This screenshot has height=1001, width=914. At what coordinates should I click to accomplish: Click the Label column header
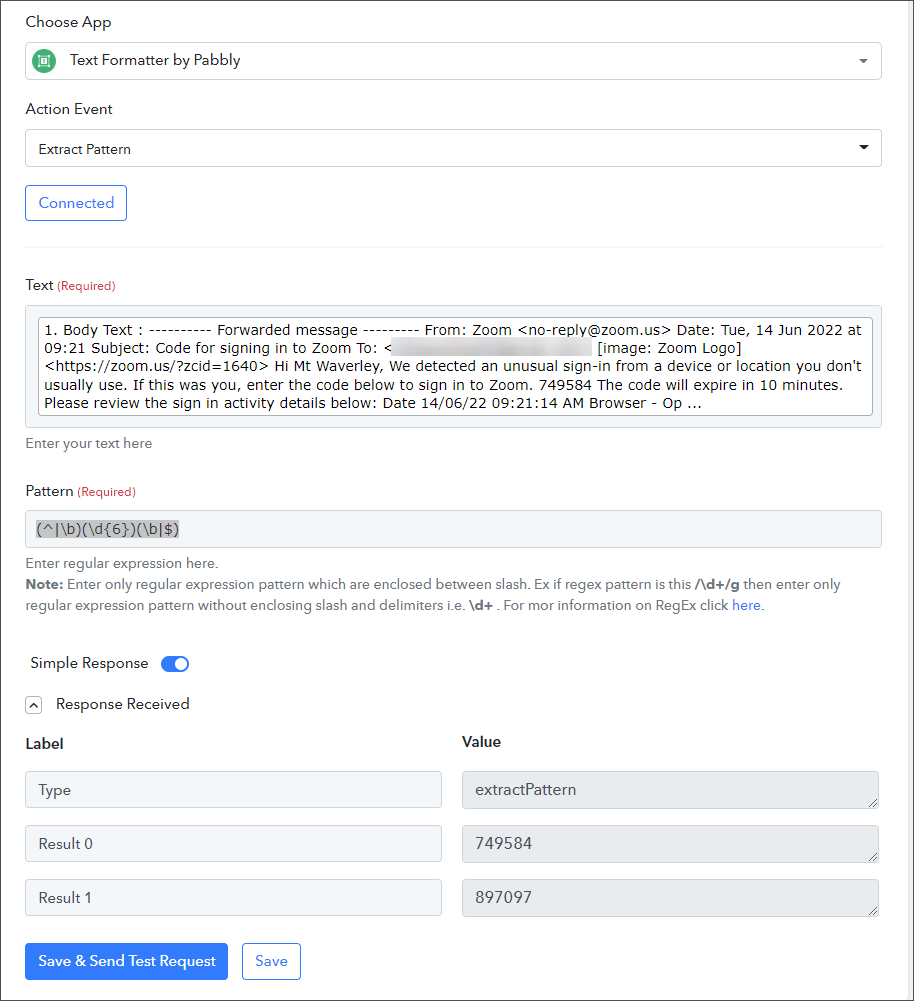(x=45, y=744)
